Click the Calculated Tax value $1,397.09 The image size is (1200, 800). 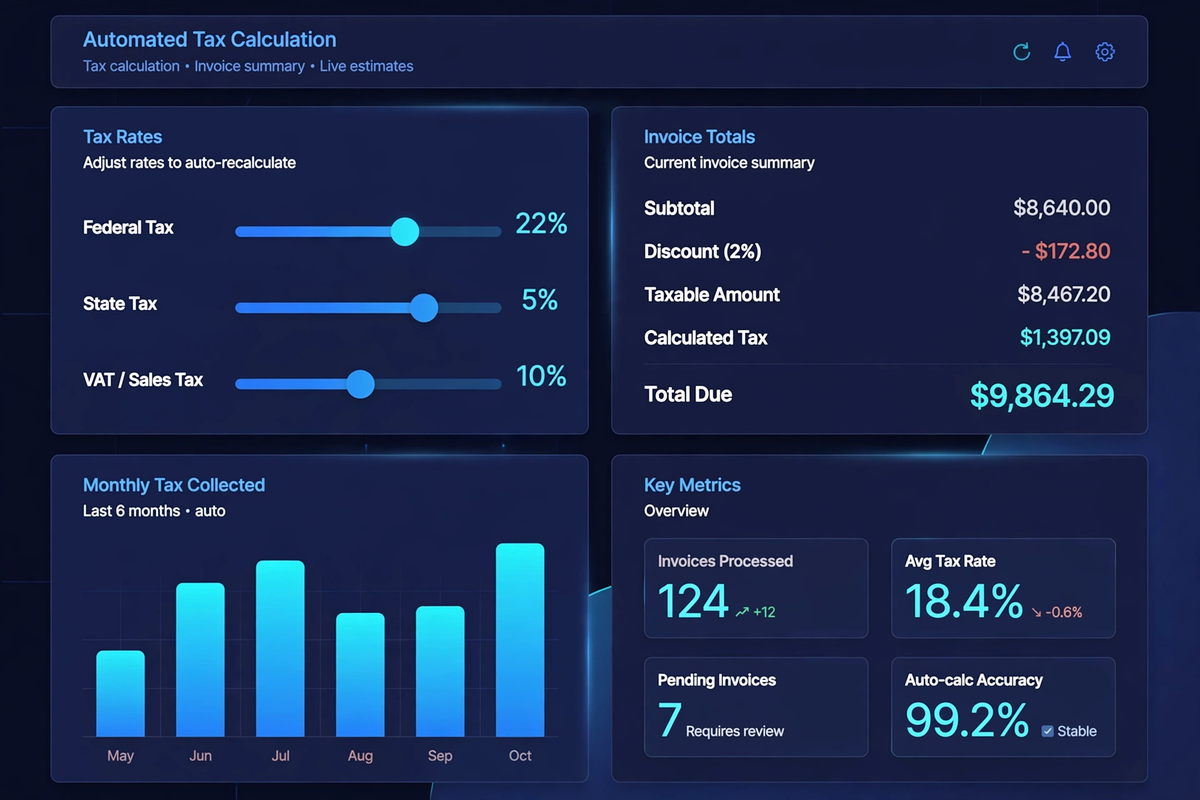pos(1065,338)
